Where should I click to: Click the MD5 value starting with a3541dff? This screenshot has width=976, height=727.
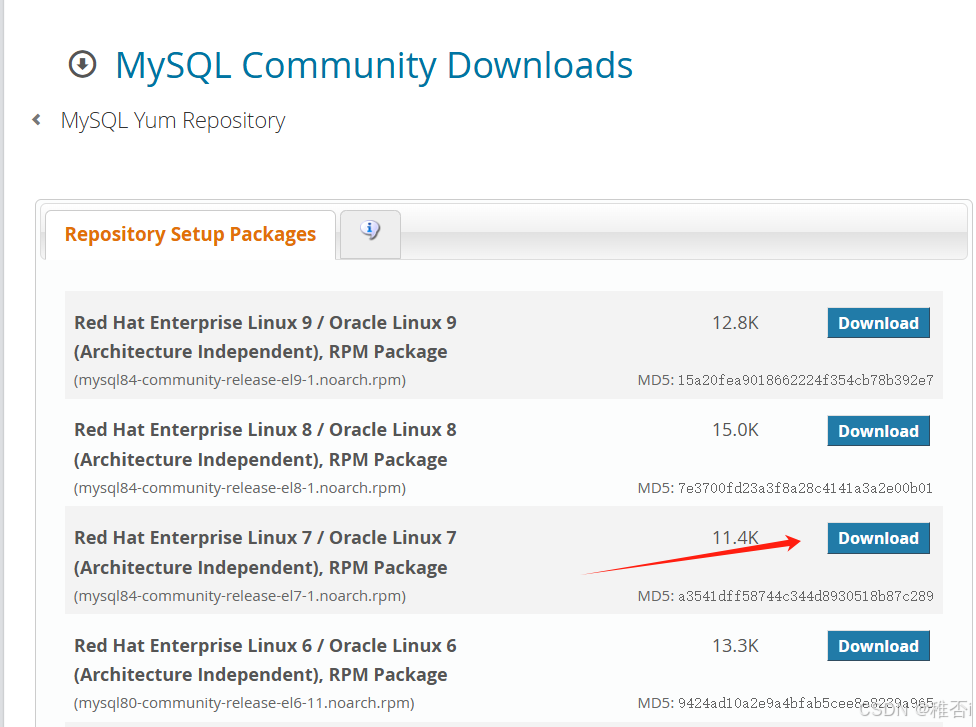pyautogui.click(x=805, y=596)
